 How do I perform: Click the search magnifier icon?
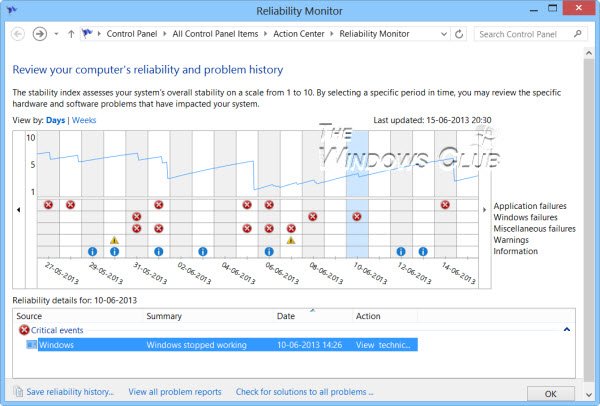578,34
